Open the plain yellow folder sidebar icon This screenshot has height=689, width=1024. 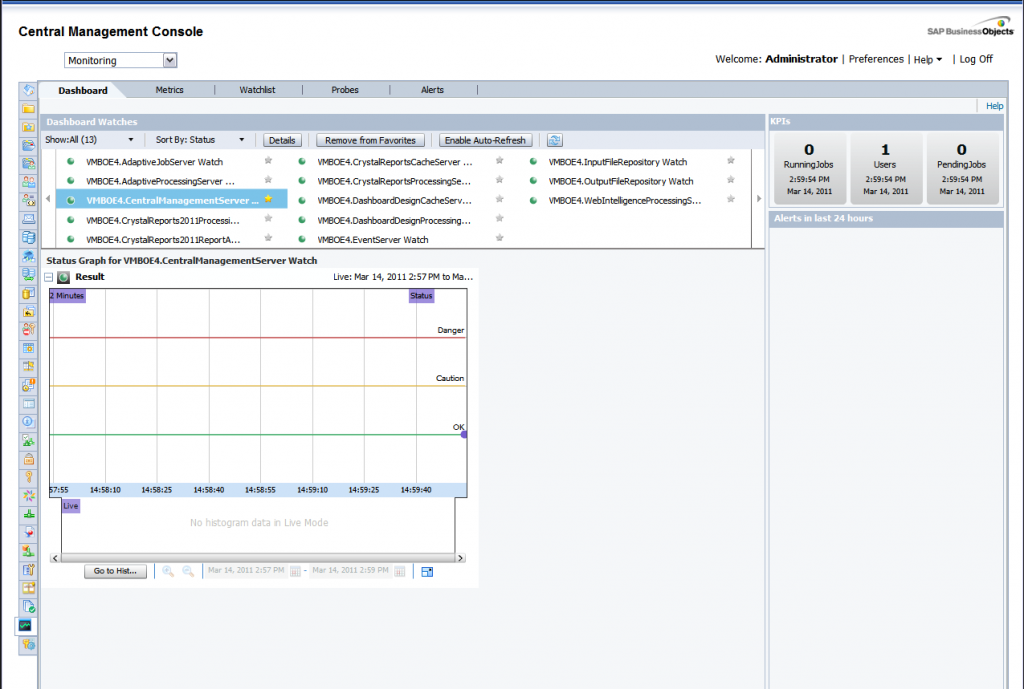coord(28,108)
